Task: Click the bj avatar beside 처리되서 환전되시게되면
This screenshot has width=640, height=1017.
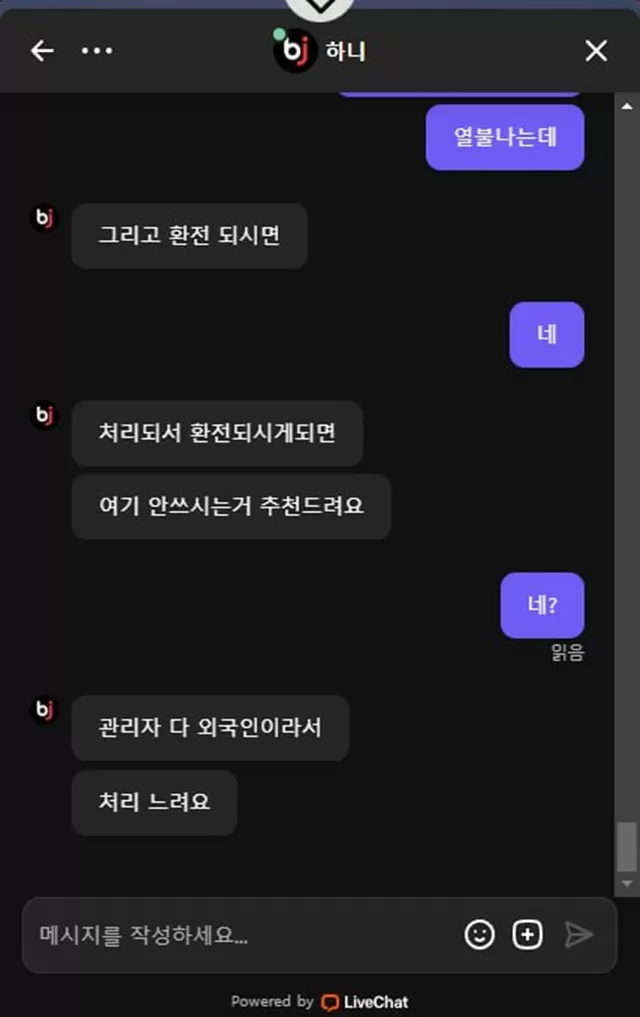Action: [x=44, y=415]
